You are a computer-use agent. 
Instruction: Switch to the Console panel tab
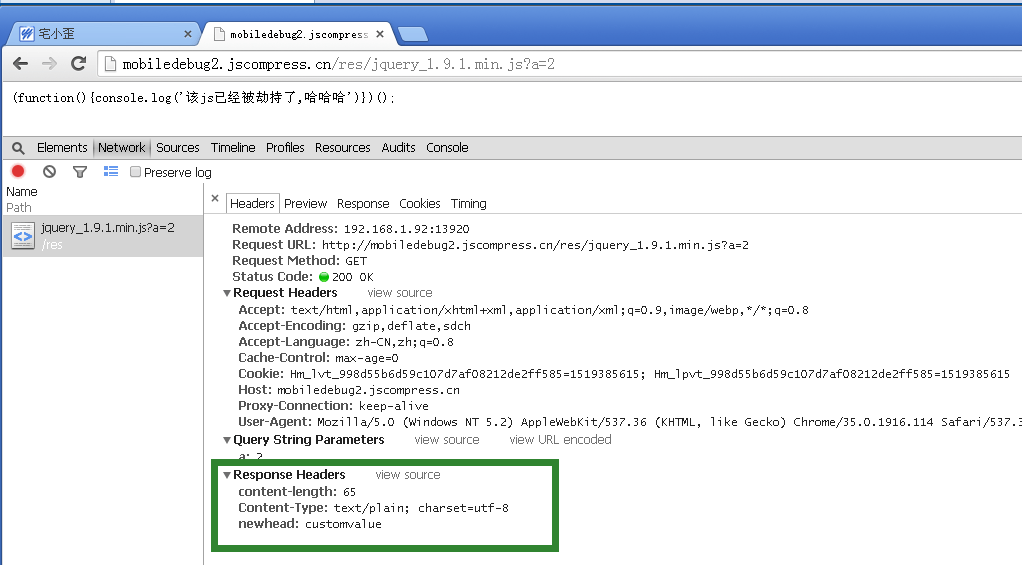[447, 148]
